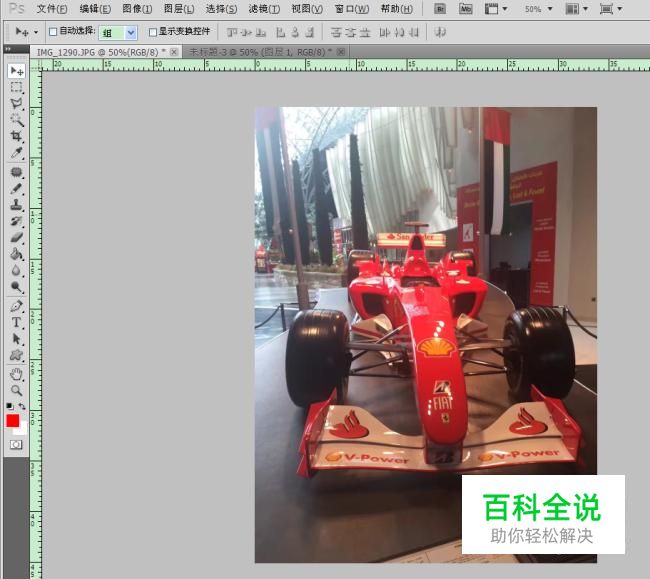Select the Path Selection tool
The height and width of the screenshot is (579, 650).
16,339
